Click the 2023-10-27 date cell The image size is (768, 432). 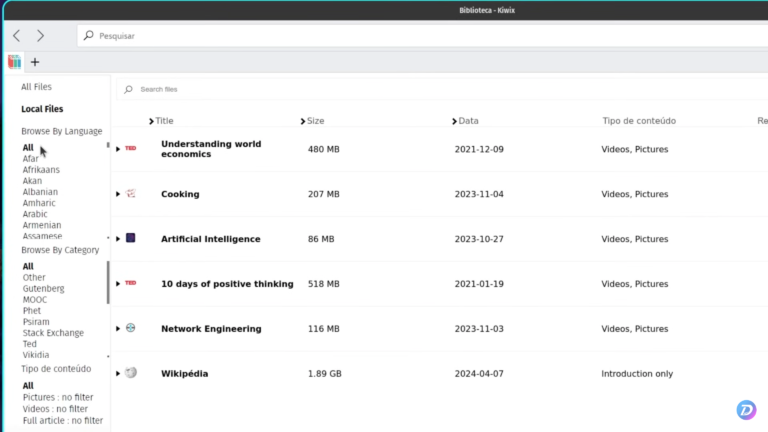point(479,239)
